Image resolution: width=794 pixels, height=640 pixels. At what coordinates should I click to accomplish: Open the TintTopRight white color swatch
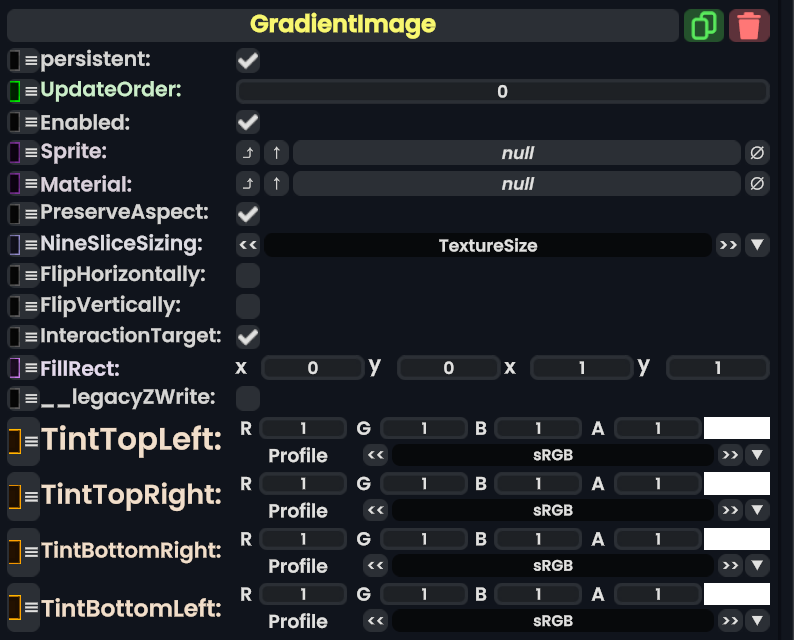tap(737, 484)
